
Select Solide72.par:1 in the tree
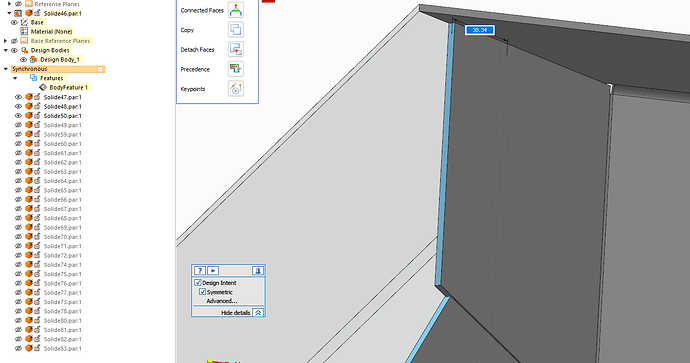[x=62, y=255]
